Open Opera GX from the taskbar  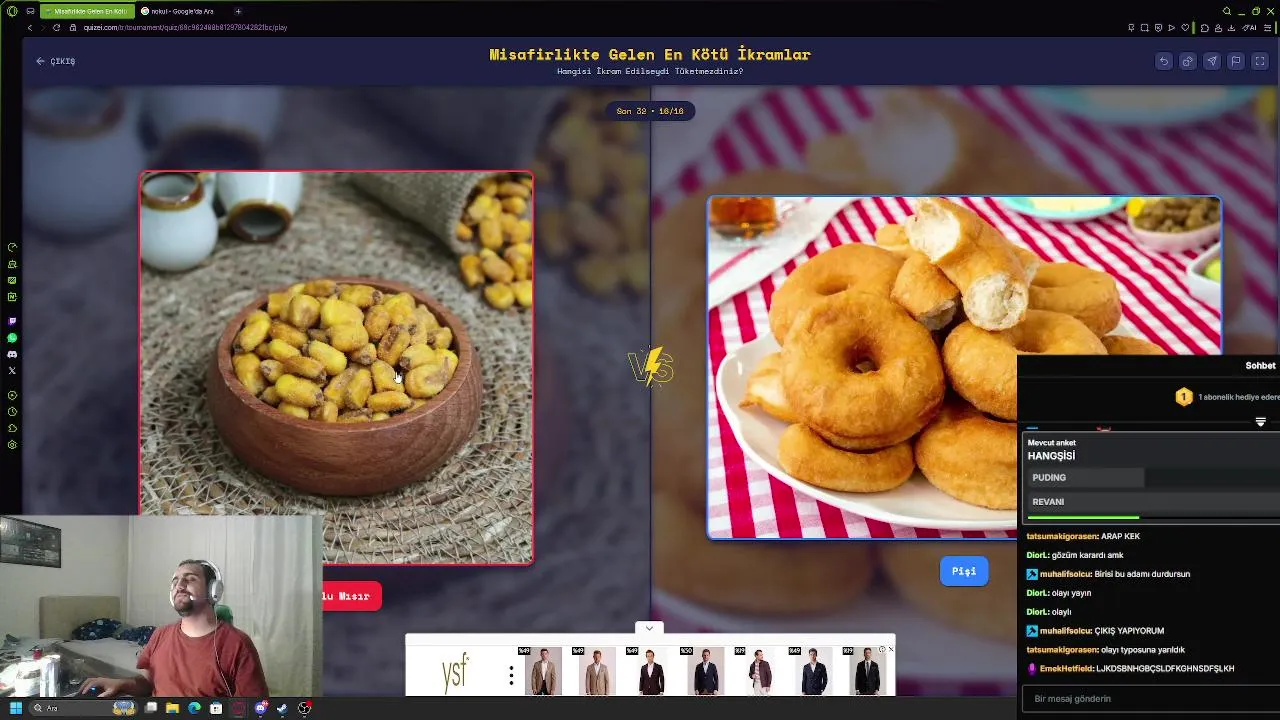pos(238,708)
